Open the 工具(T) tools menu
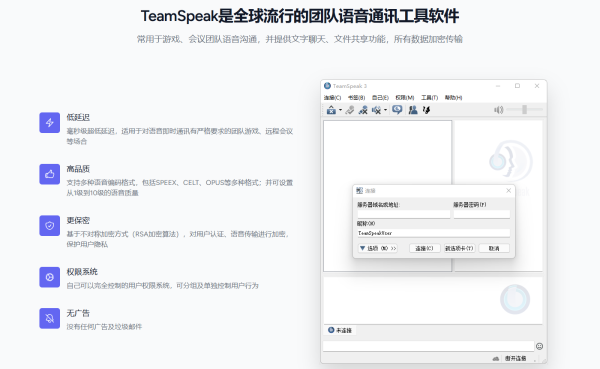600x369 pixels. [x=429, y=98]
